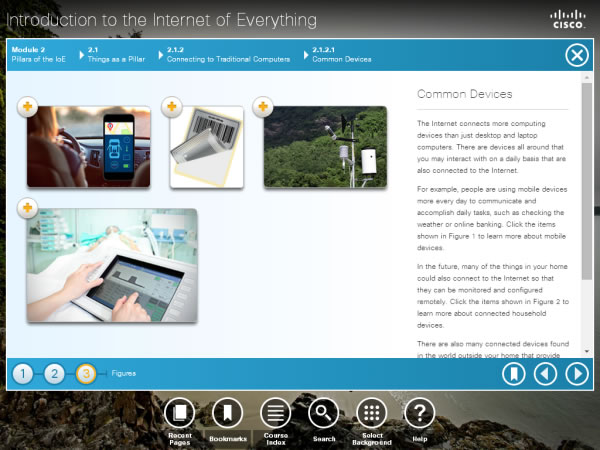Image resolution: width=600 pixels, height=450 pixels.
Task: Expand the medical tablet image plus button
Action: [x=26, y=208]
